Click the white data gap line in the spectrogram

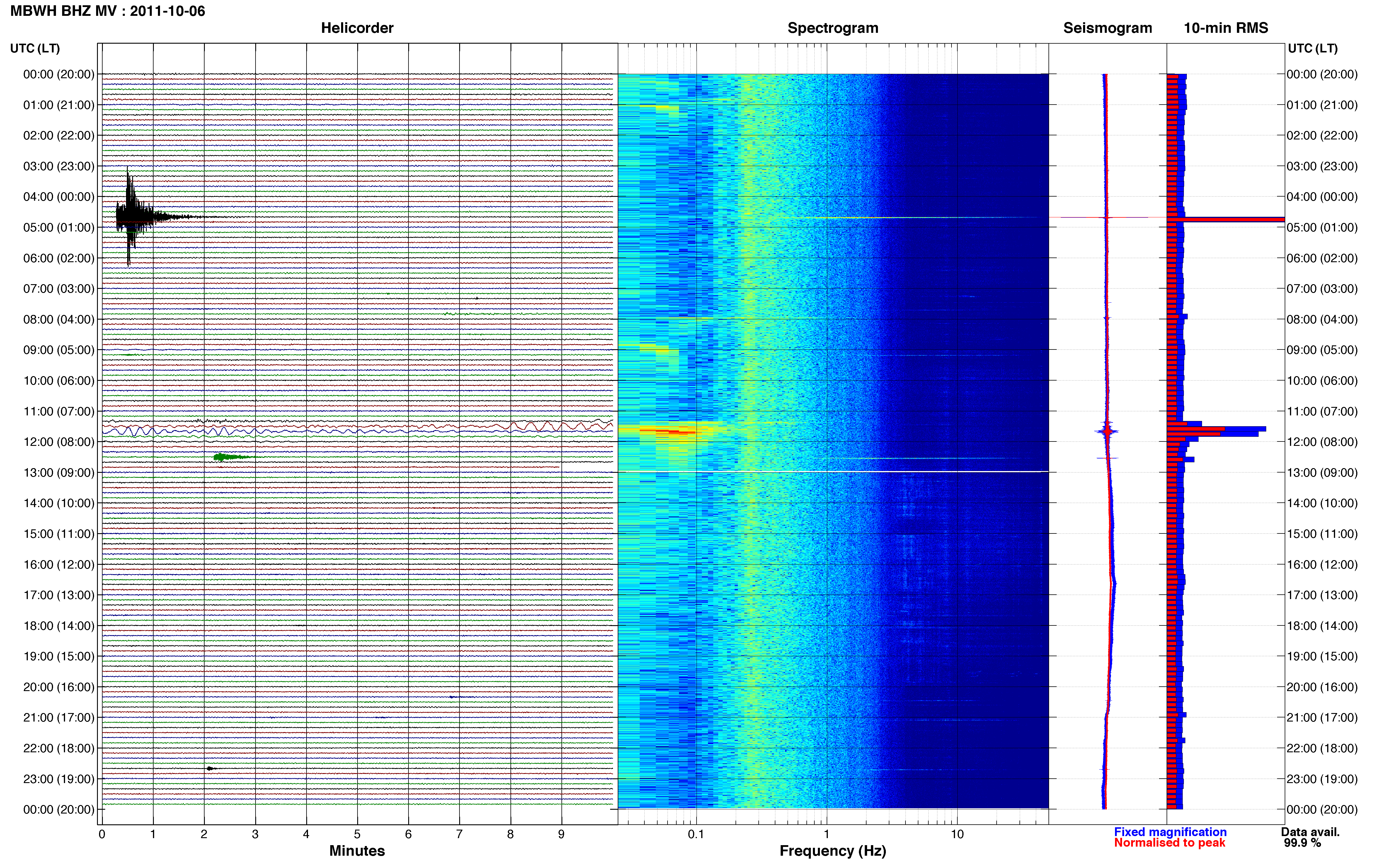833,472
